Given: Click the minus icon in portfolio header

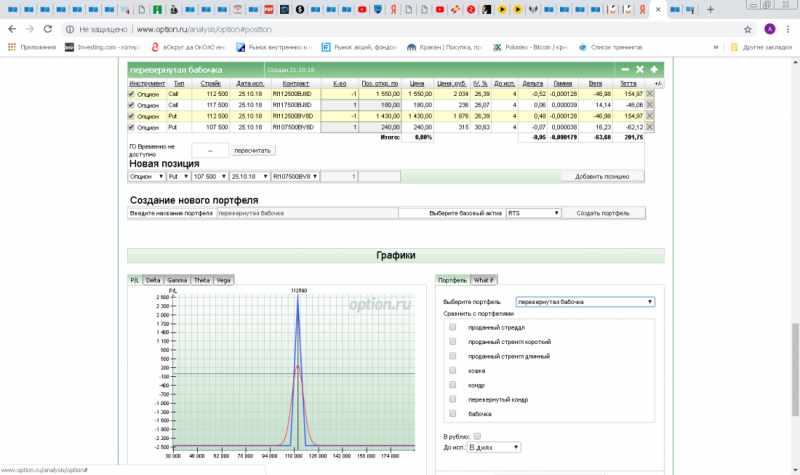Looking at the screenshot, I should coord(626,70).
